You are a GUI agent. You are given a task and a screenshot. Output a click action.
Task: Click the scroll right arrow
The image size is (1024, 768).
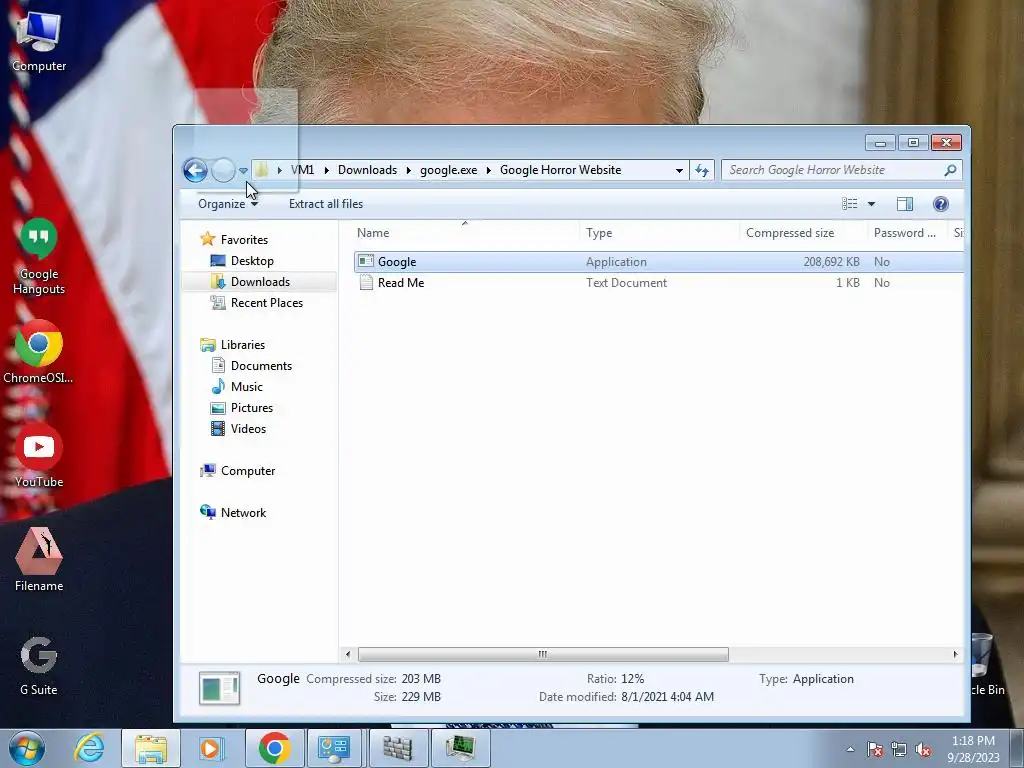pyautogui.click(x=955, y=654)
